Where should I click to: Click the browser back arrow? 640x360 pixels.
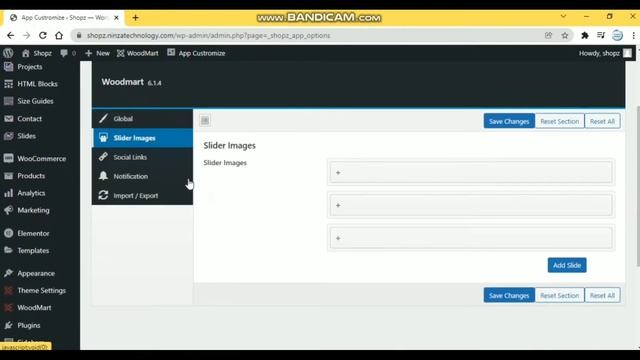(11, 36)
